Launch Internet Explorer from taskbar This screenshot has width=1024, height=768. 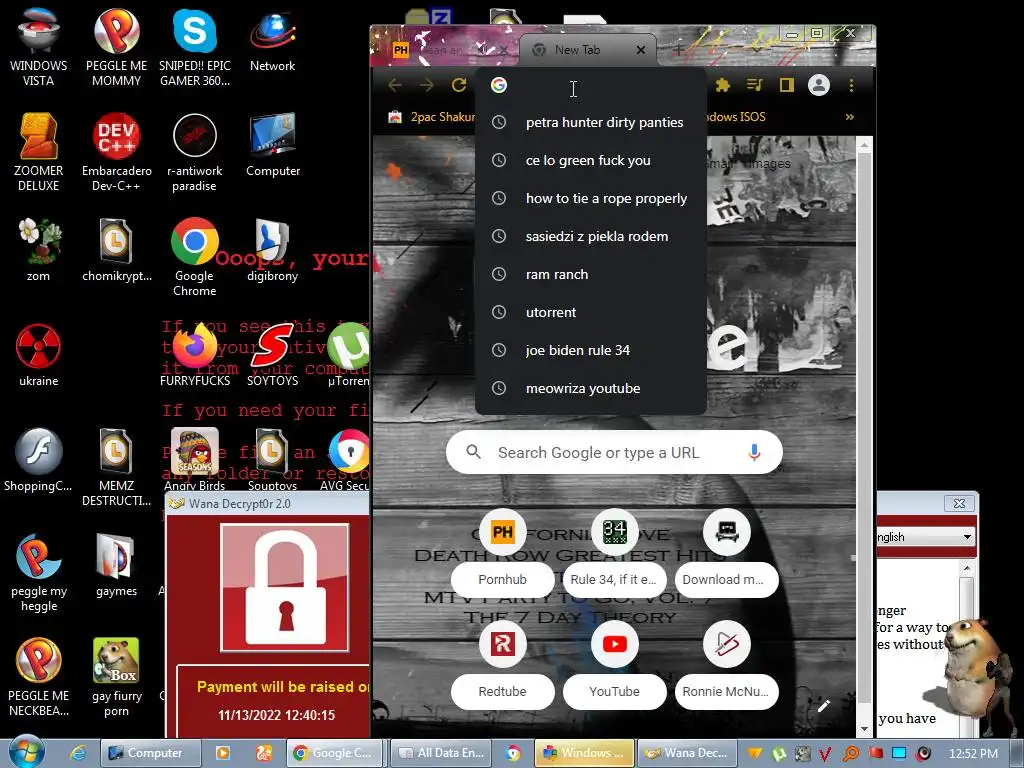pos(77,753)
